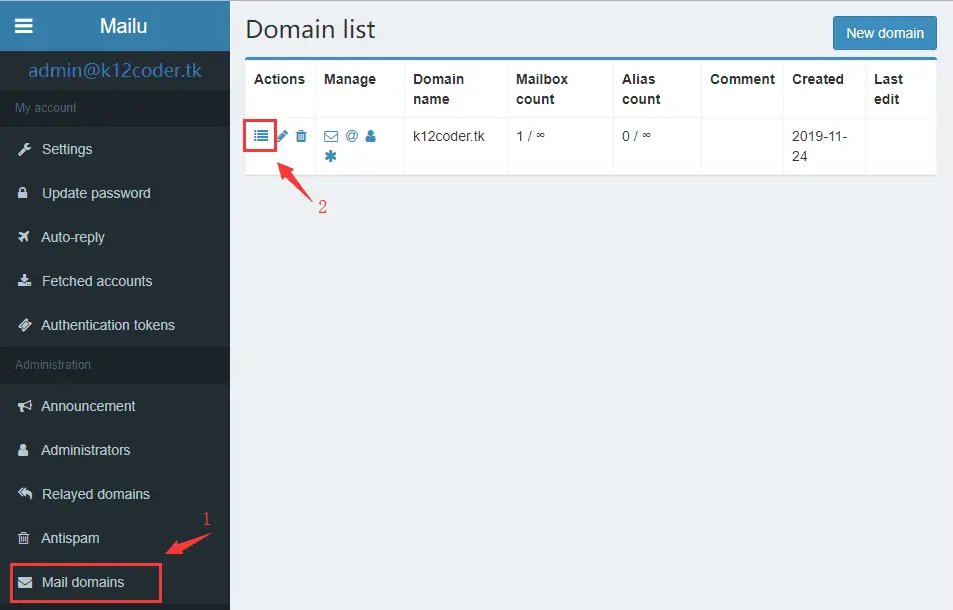Click the user icon beside Administrators
This screenshot has width=953, height=610.
point(23,450)
